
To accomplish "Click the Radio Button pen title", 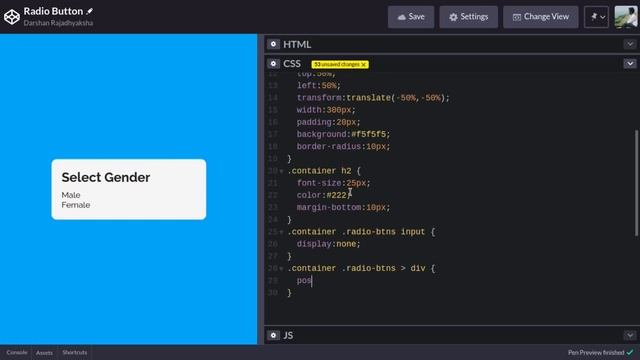I will (x=53, y=11).
